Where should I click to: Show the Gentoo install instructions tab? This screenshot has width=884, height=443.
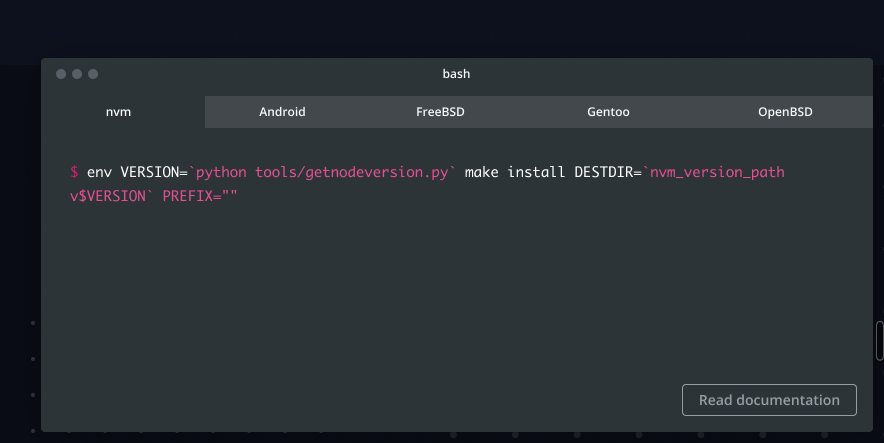click(x=608, y=112)
